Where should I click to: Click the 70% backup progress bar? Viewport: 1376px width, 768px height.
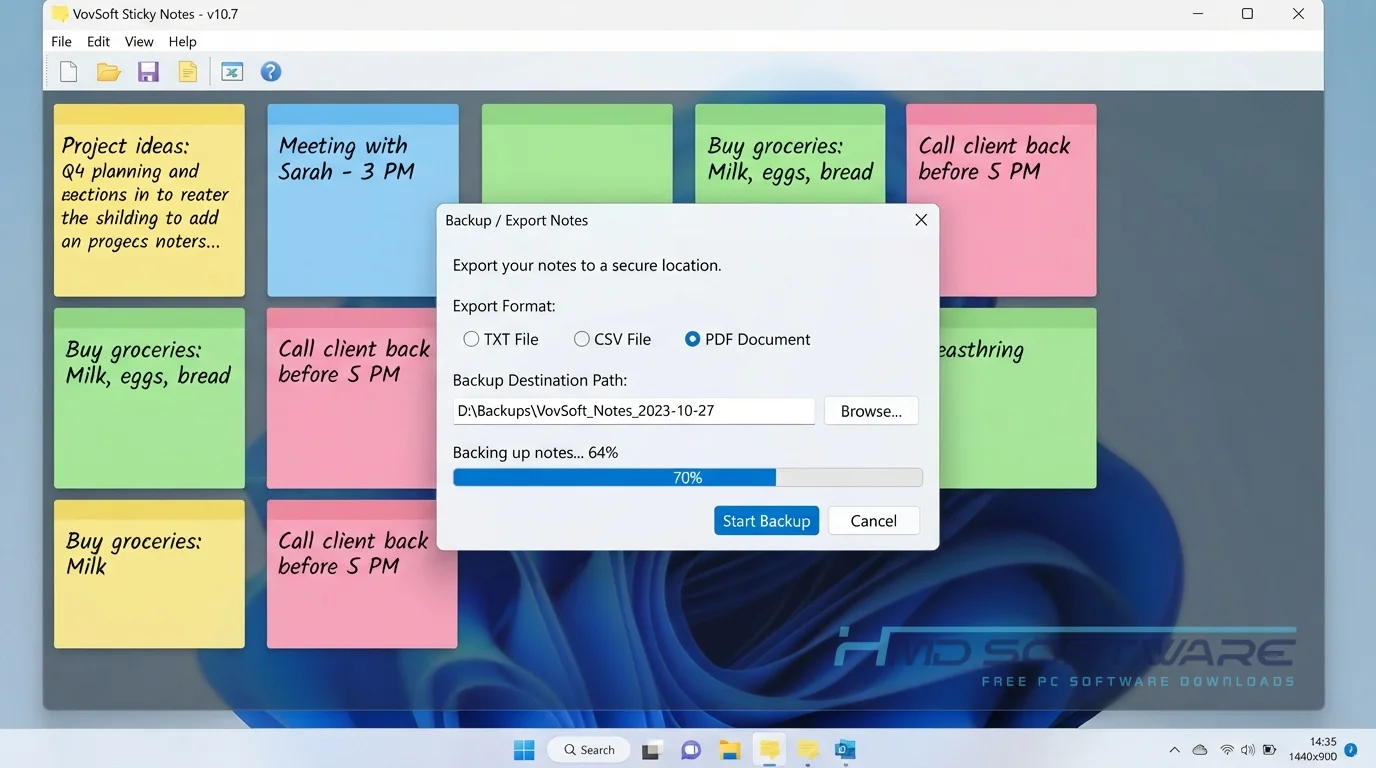(687, 478)
